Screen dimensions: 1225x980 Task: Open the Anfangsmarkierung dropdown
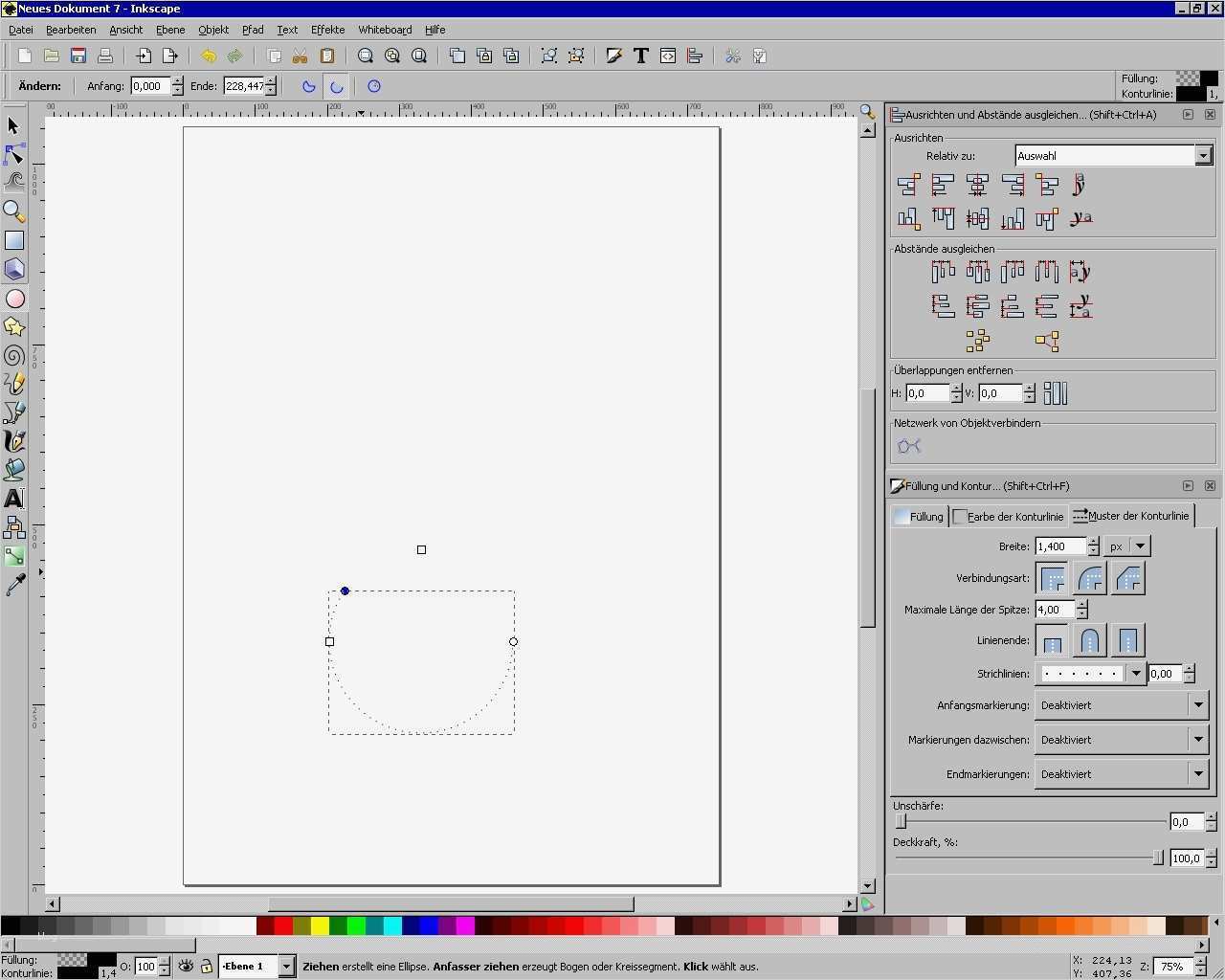(1198, 704)
